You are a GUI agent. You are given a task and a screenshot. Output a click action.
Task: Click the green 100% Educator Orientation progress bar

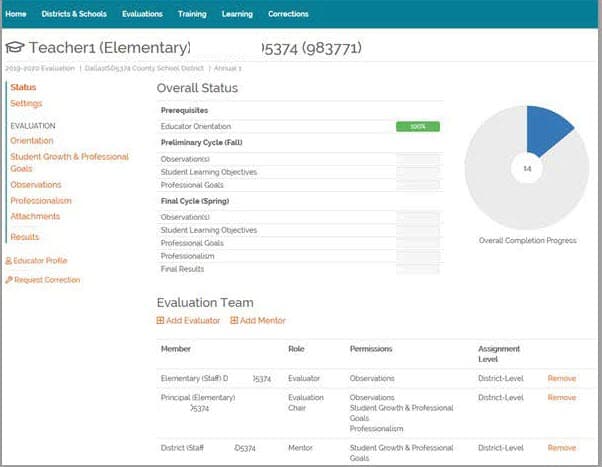tap(417, 127)
